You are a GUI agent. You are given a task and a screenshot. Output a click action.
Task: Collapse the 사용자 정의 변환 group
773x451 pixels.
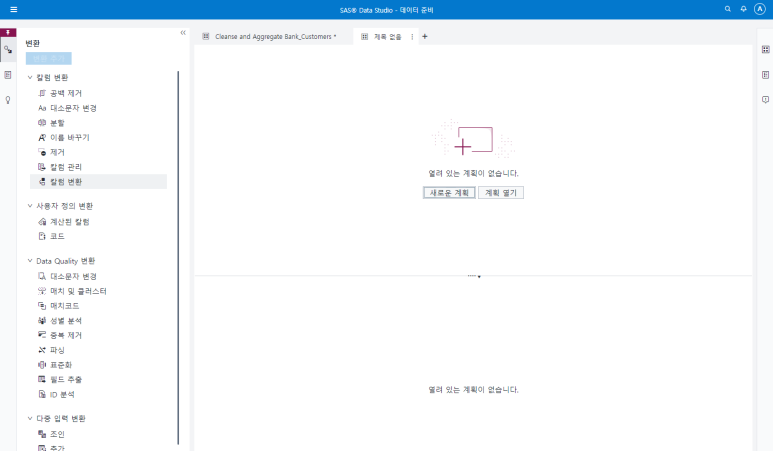pos(30,206)
